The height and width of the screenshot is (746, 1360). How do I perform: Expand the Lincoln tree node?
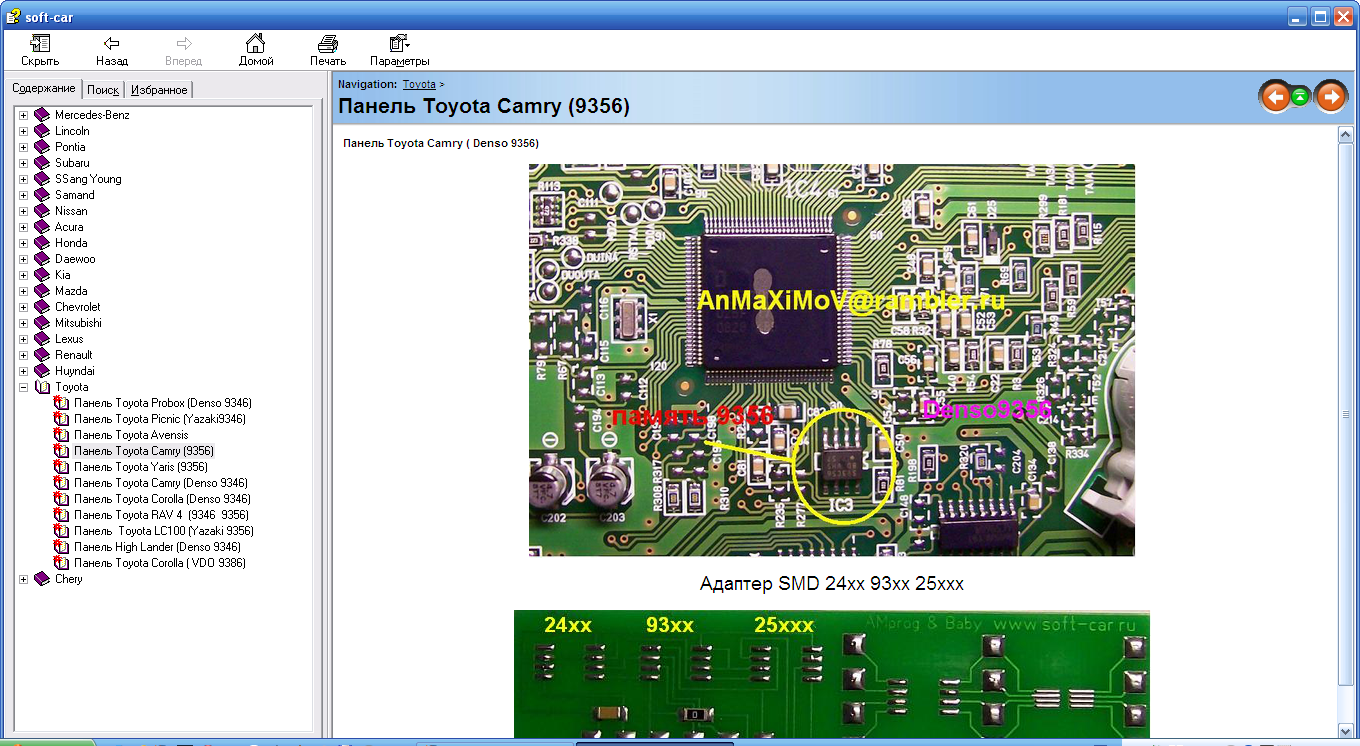coord(23,131)
